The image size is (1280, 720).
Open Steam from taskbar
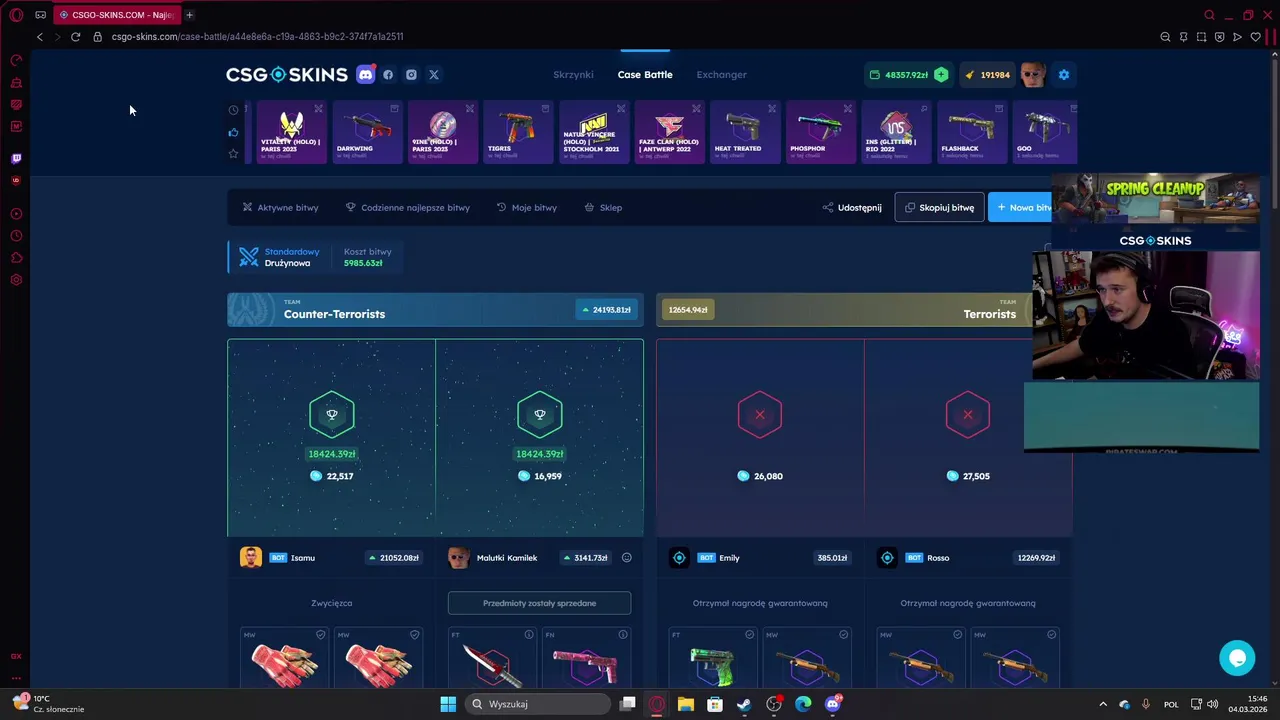click(744, 704)
